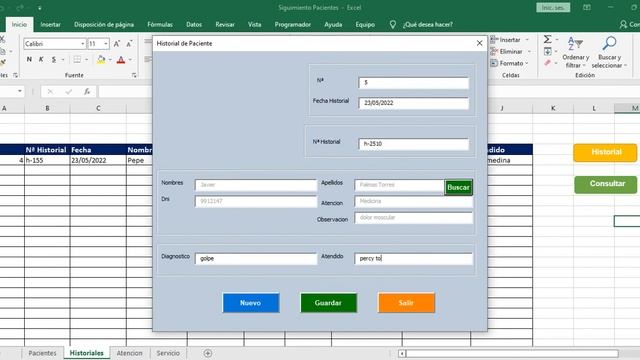640x360 pixels.
Task: Click the Salir button
Action: 406,303
